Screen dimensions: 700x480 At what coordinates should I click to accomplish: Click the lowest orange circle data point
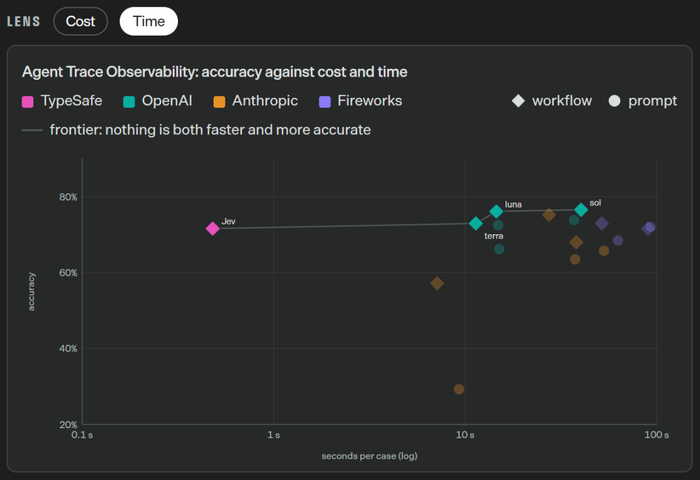pyautogui.click(x=459, y=389)
